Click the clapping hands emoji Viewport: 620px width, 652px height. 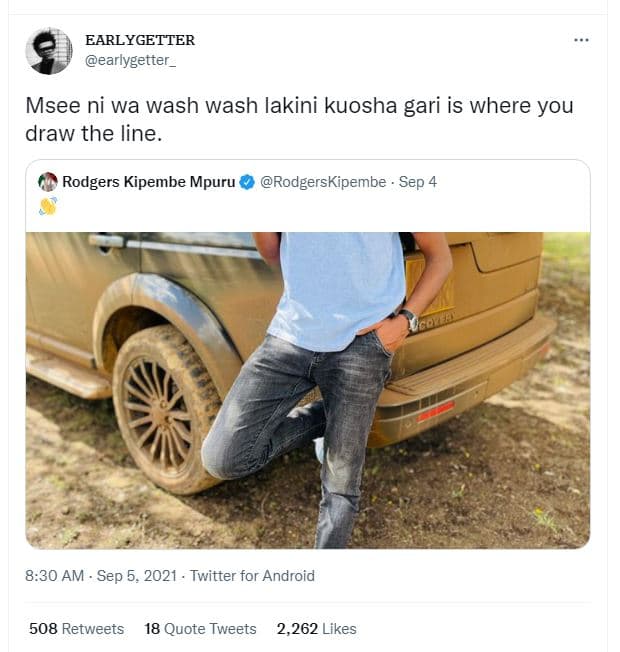(x=48, y=206)
